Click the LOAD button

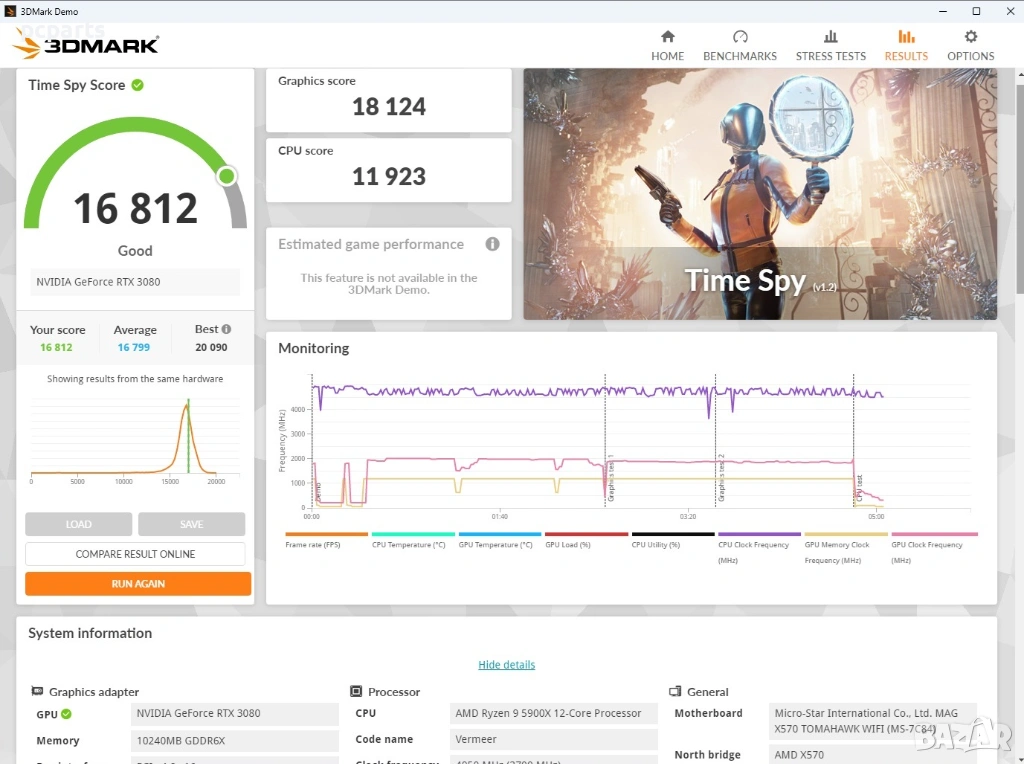click(78, 524)
